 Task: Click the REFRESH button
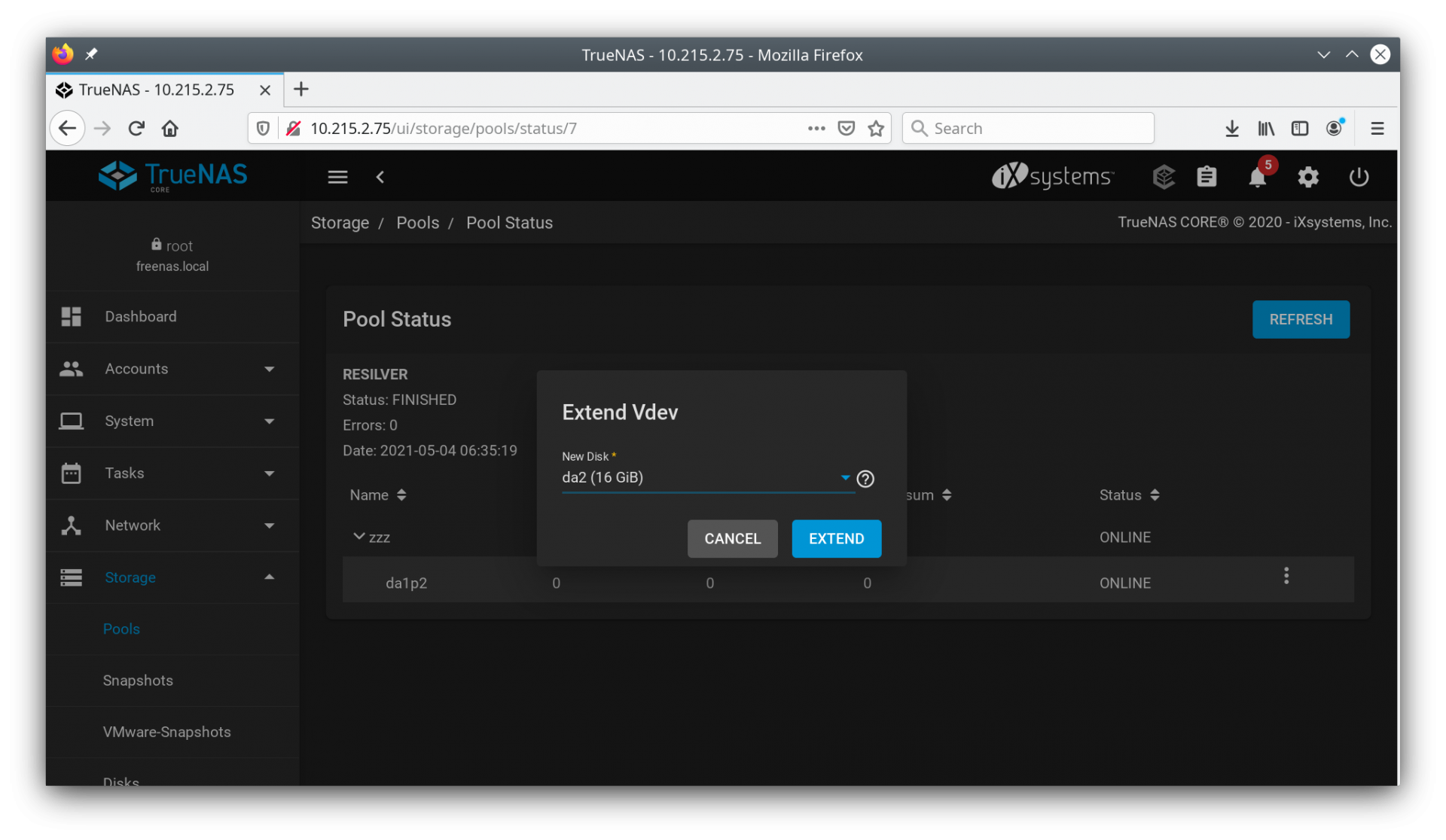click(1301, 319)
